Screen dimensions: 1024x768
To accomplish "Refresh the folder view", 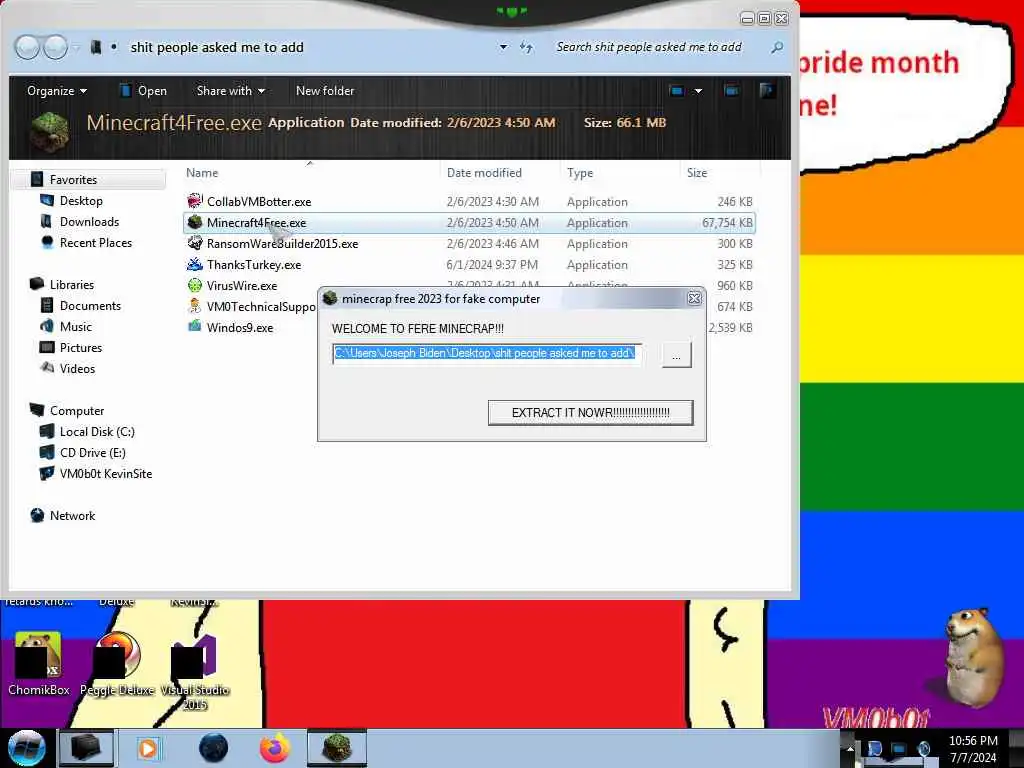I will coord(526,47).
